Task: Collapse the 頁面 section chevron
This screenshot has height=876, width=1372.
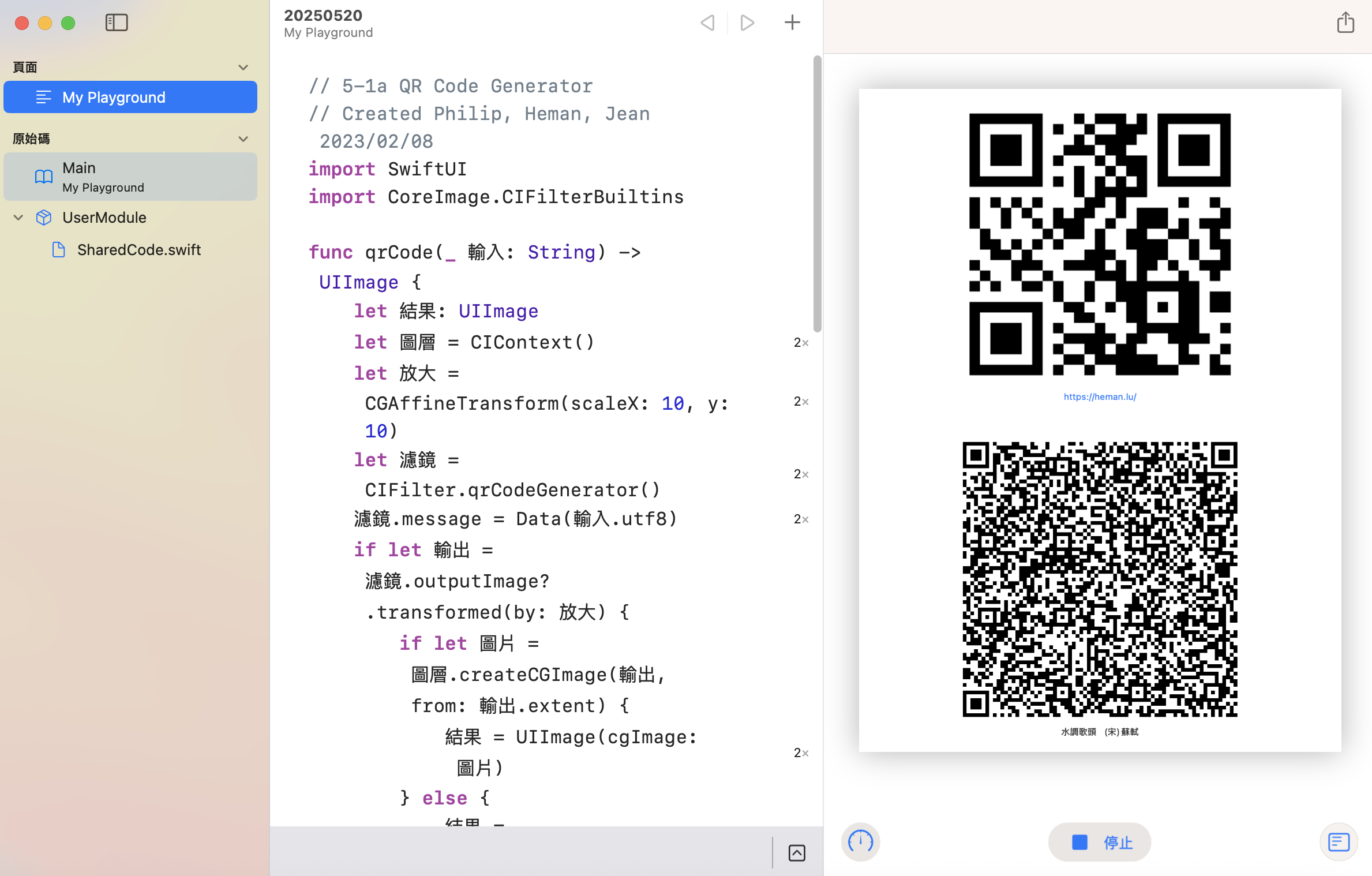Action: coord(243,68)
